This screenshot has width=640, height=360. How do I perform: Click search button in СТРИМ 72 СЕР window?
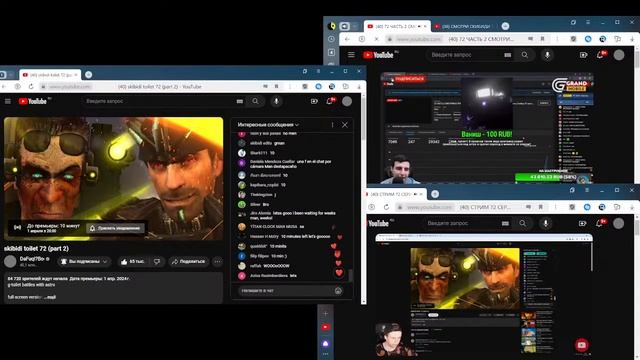522,223
